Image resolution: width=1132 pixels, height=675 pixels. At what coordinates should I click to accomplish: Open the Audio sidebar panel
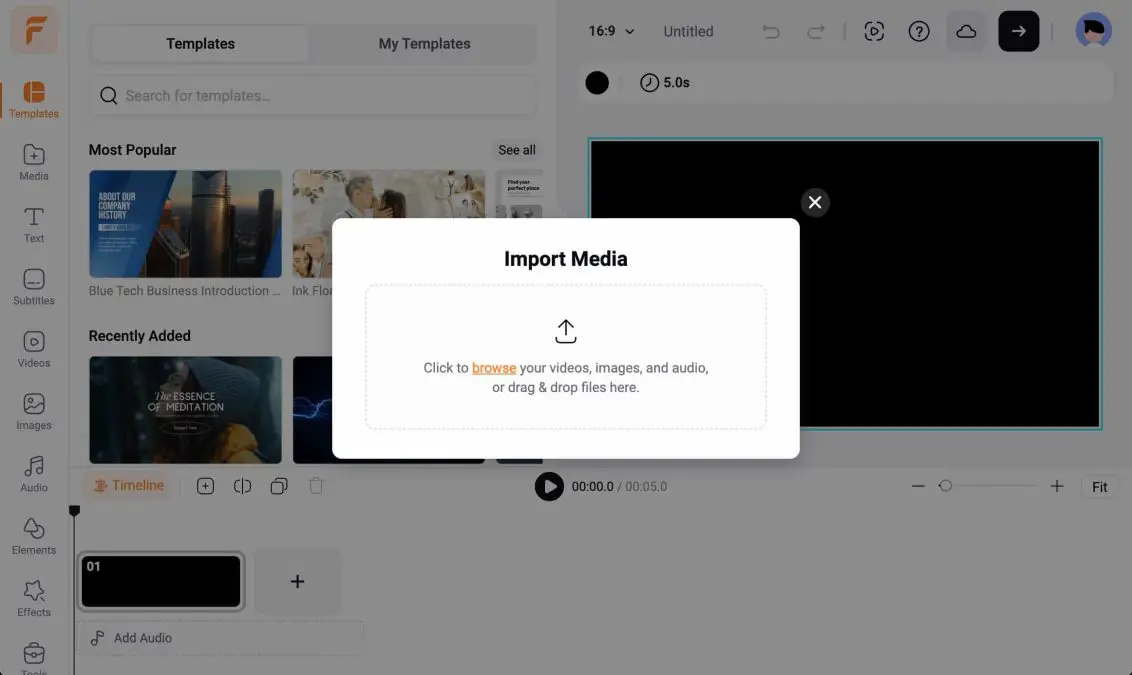coord(34,474)
